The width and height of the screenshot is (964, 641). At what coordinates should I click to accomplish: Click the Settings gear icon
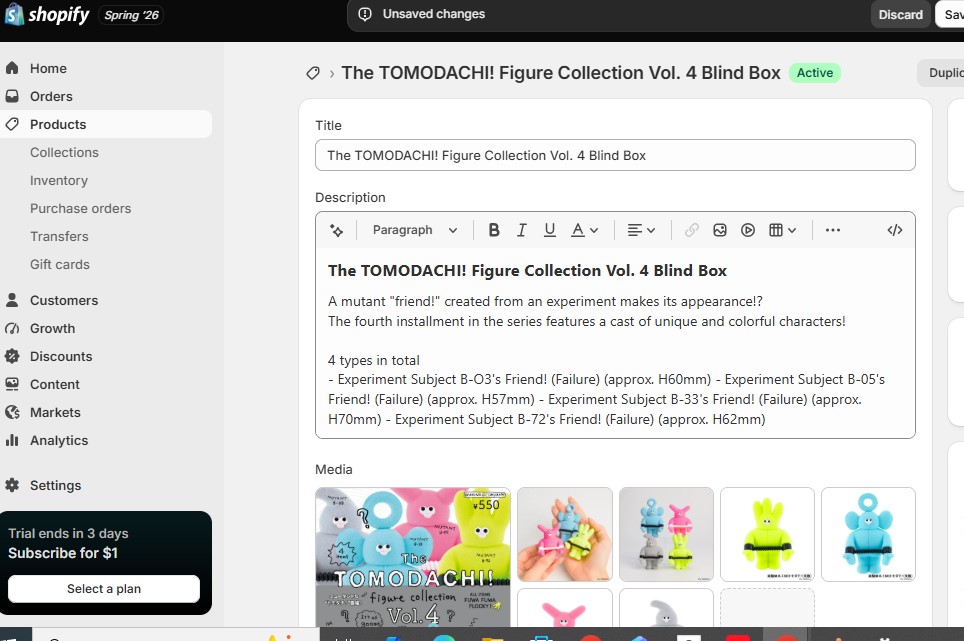pyautogui.click(x=12, y=485)
